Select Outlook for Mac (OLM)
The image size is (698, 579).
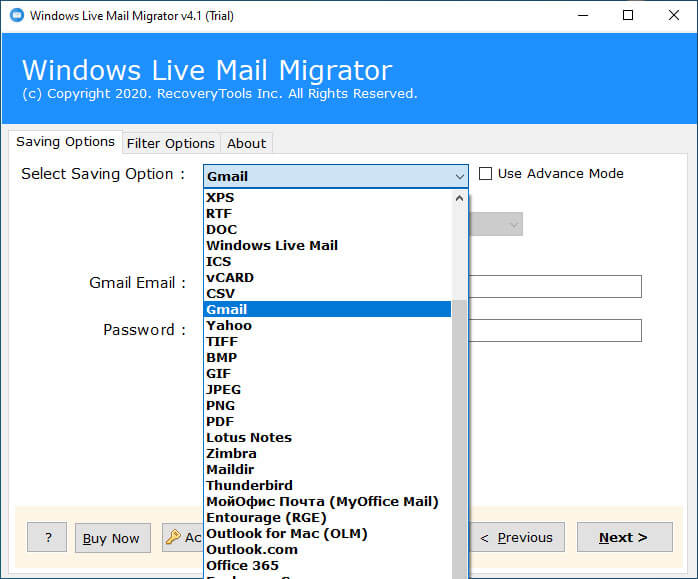click(x=328, y=534)
